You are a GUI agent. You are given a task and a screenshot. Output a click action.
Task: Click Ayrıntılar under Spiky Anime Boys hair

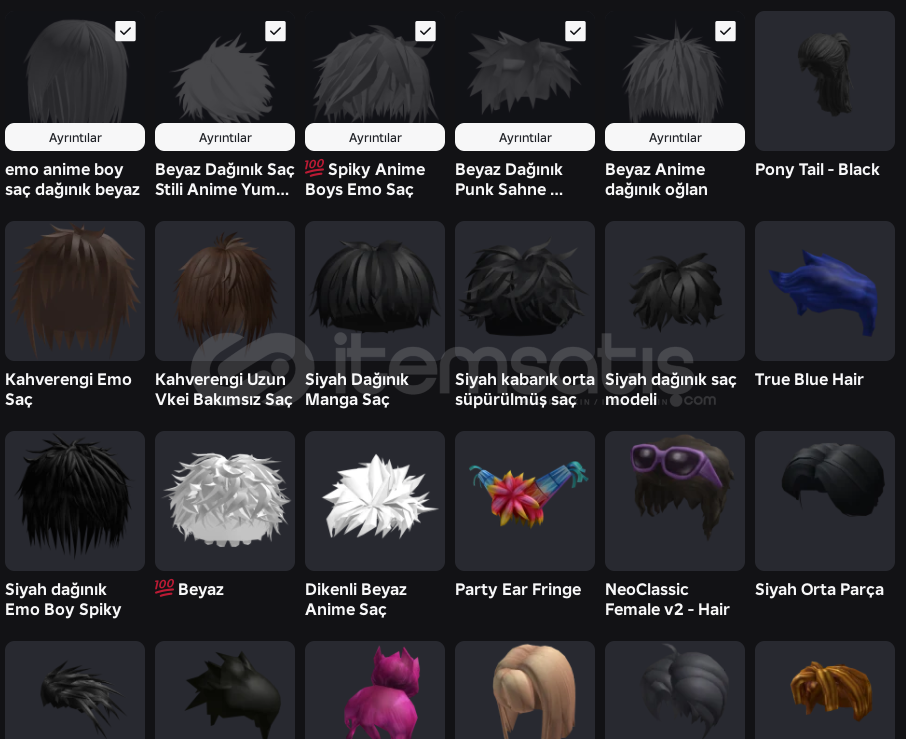[375, 138]
